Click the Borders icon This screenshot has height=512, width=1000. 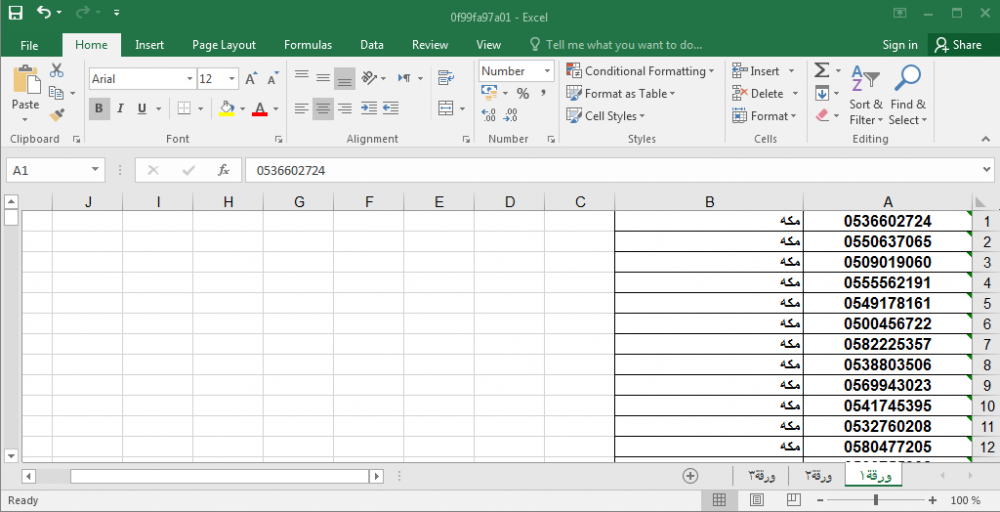click(x=184, y=108)
